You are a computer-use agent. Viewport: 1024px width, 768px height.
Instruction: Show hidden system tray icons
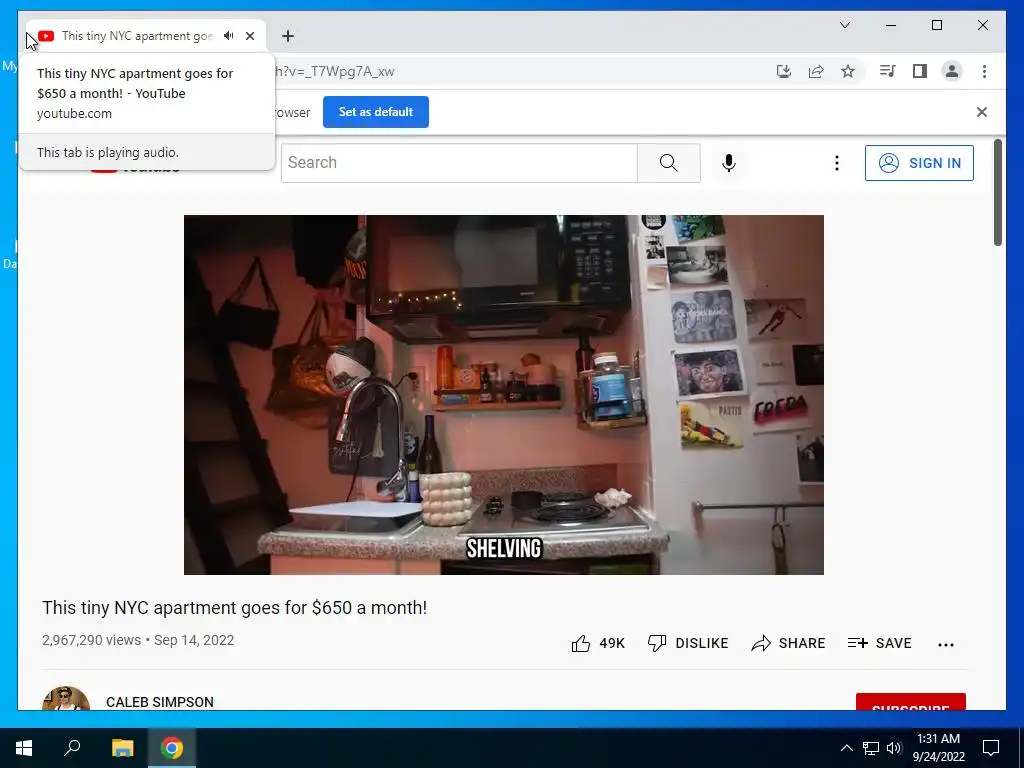[846, 748]
